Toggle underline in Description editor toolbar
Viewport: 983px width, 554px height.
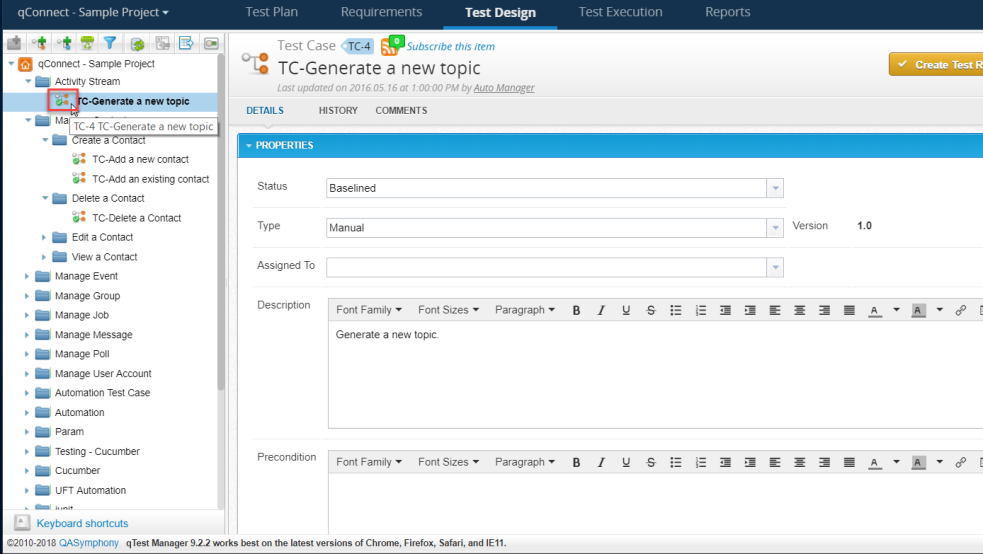click(x=626, y=310)
